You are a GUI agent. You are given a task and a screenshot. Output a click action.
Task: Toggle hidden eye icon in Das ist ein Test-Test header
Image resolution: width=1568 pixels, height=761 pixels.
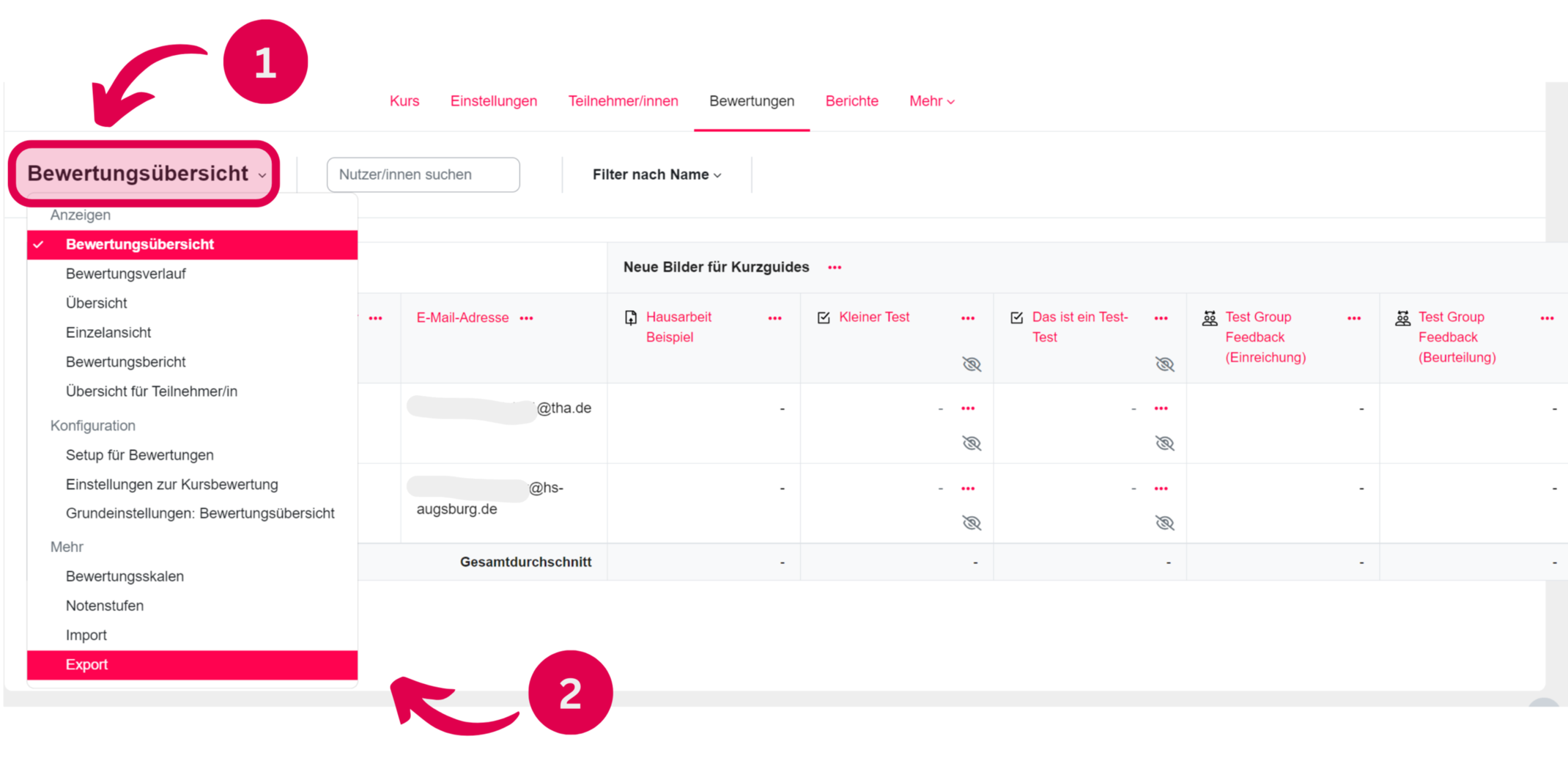pyautogui.click(x=1164, y=364)
